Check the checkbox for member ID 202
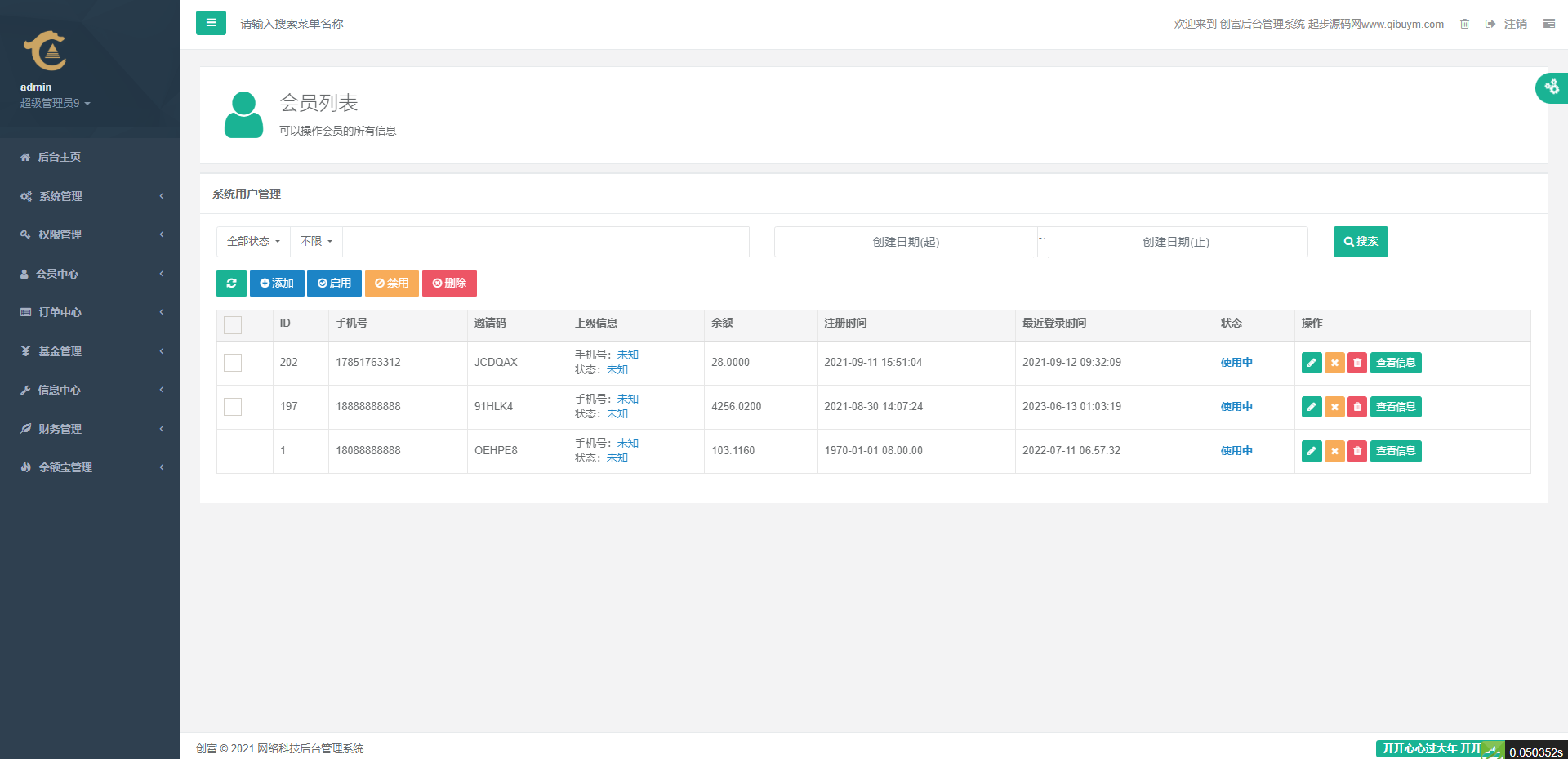Image resolution: width=1568 pixels, height=759 pixels. (233, 363)
